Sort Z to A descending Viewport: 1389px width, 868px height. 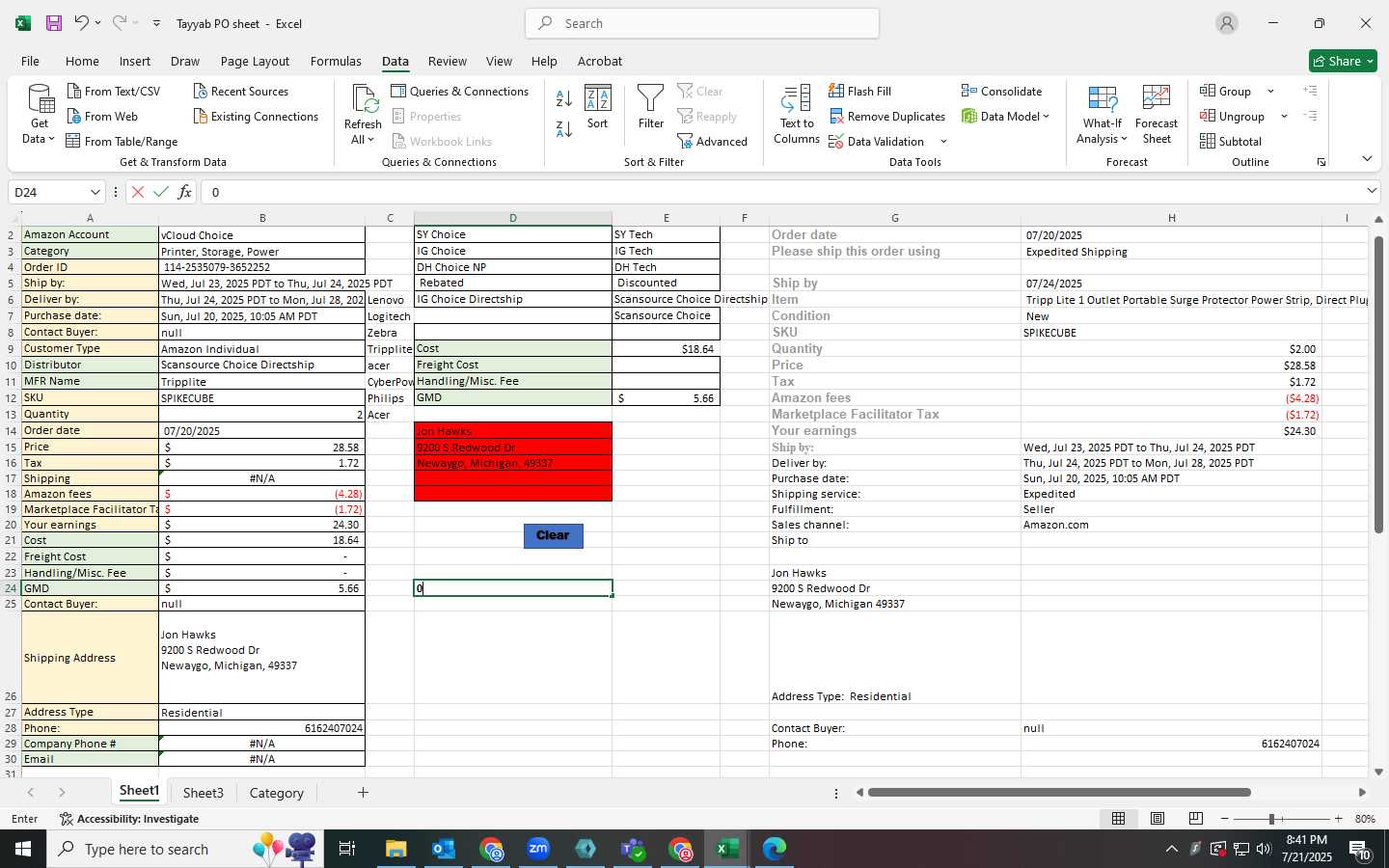(564, 128)
